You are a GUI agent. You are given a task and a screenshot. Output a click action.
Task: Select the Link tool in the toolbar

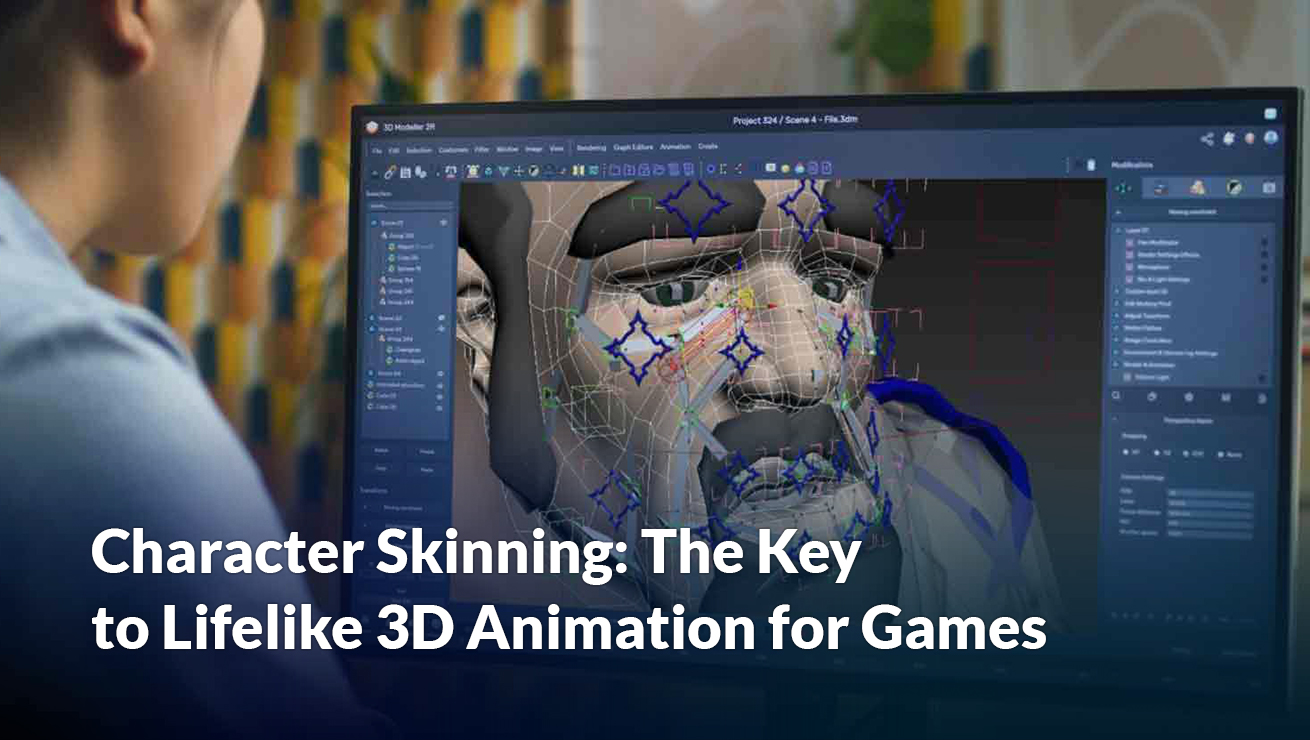388,174
